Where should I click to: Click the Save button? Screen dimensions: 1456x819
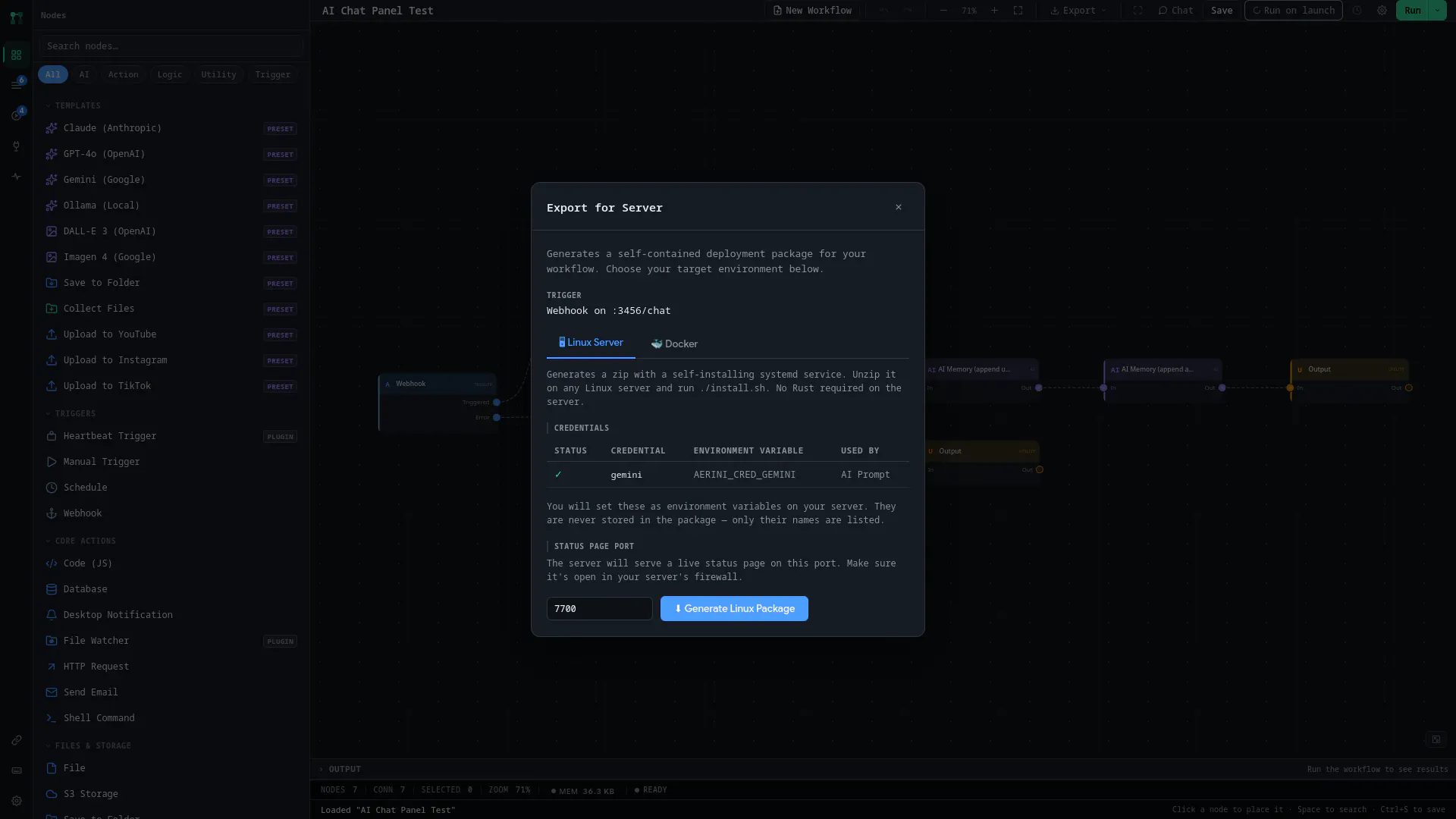click(x=1222, y=11)
